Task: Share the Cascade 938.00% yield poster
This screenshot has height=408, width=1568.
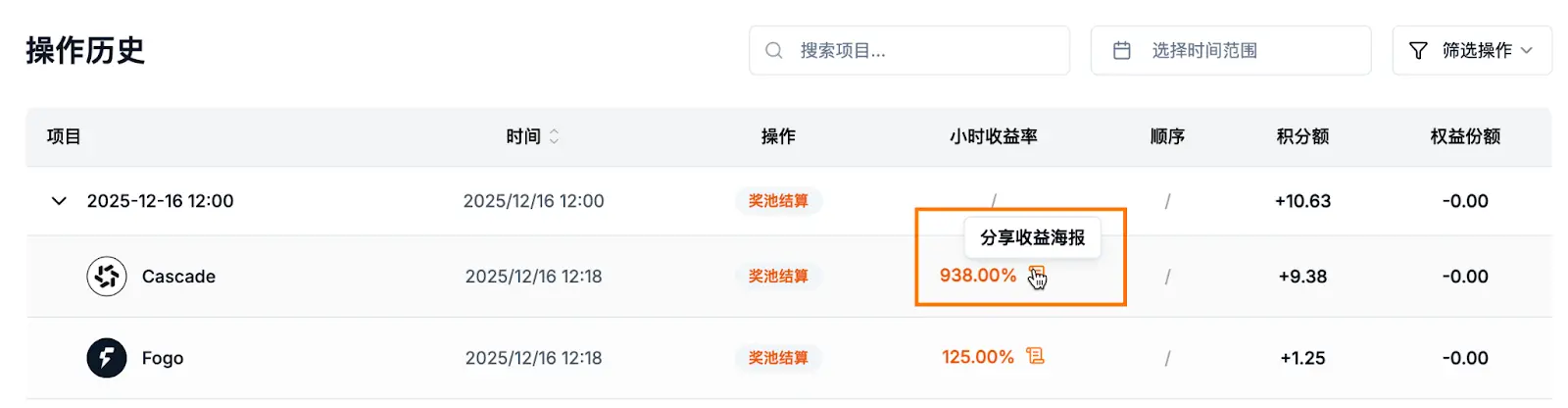Action: click(x=1037, y=276)
